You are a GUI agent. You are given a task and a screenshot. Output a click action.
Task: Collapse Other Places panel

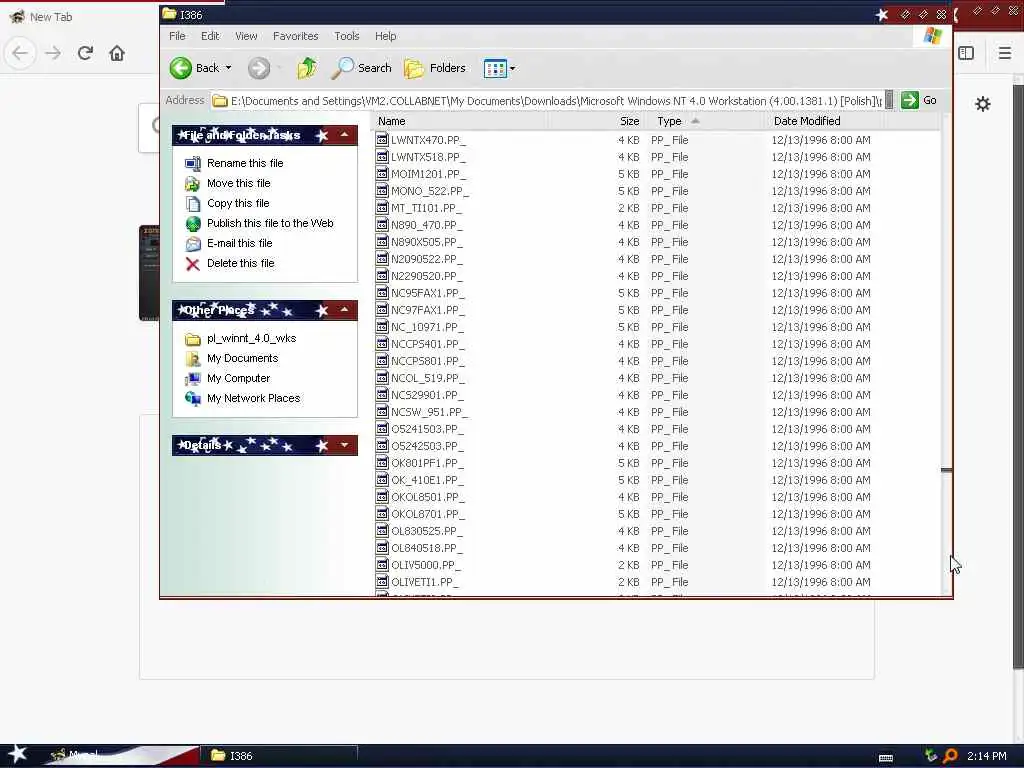click(x=344, y=310)
